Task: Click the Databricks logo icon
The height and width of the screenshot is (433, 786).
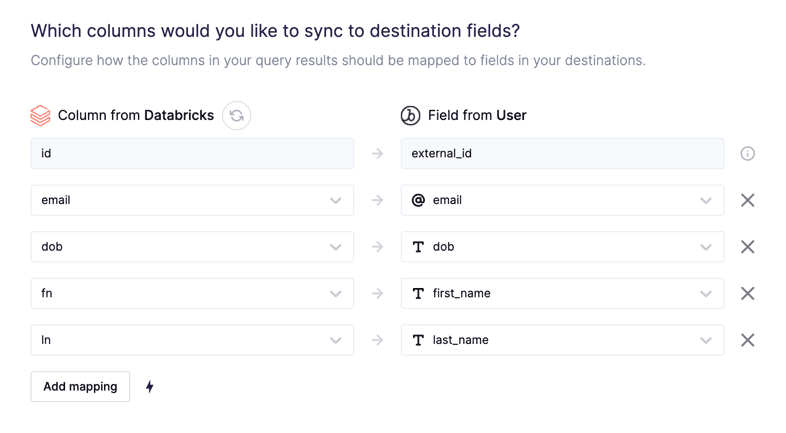Action: click(x=40, y=116)
